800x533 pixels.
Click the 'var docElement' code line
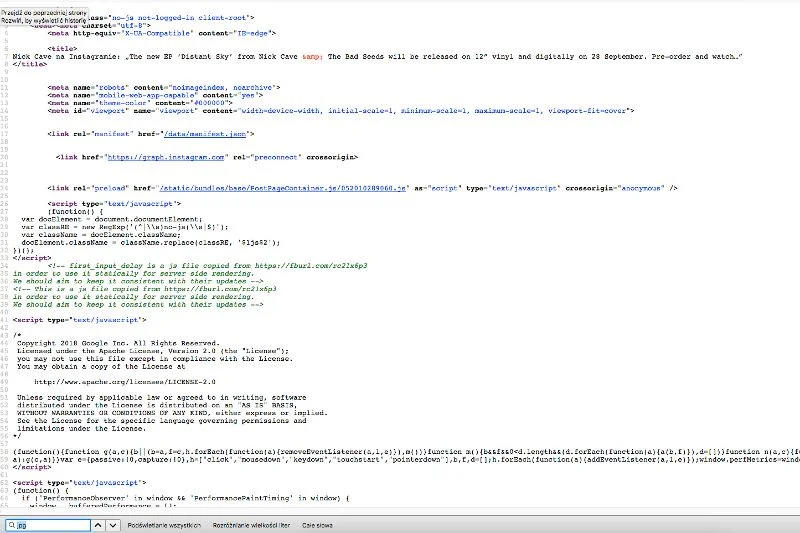pos(112,219)
